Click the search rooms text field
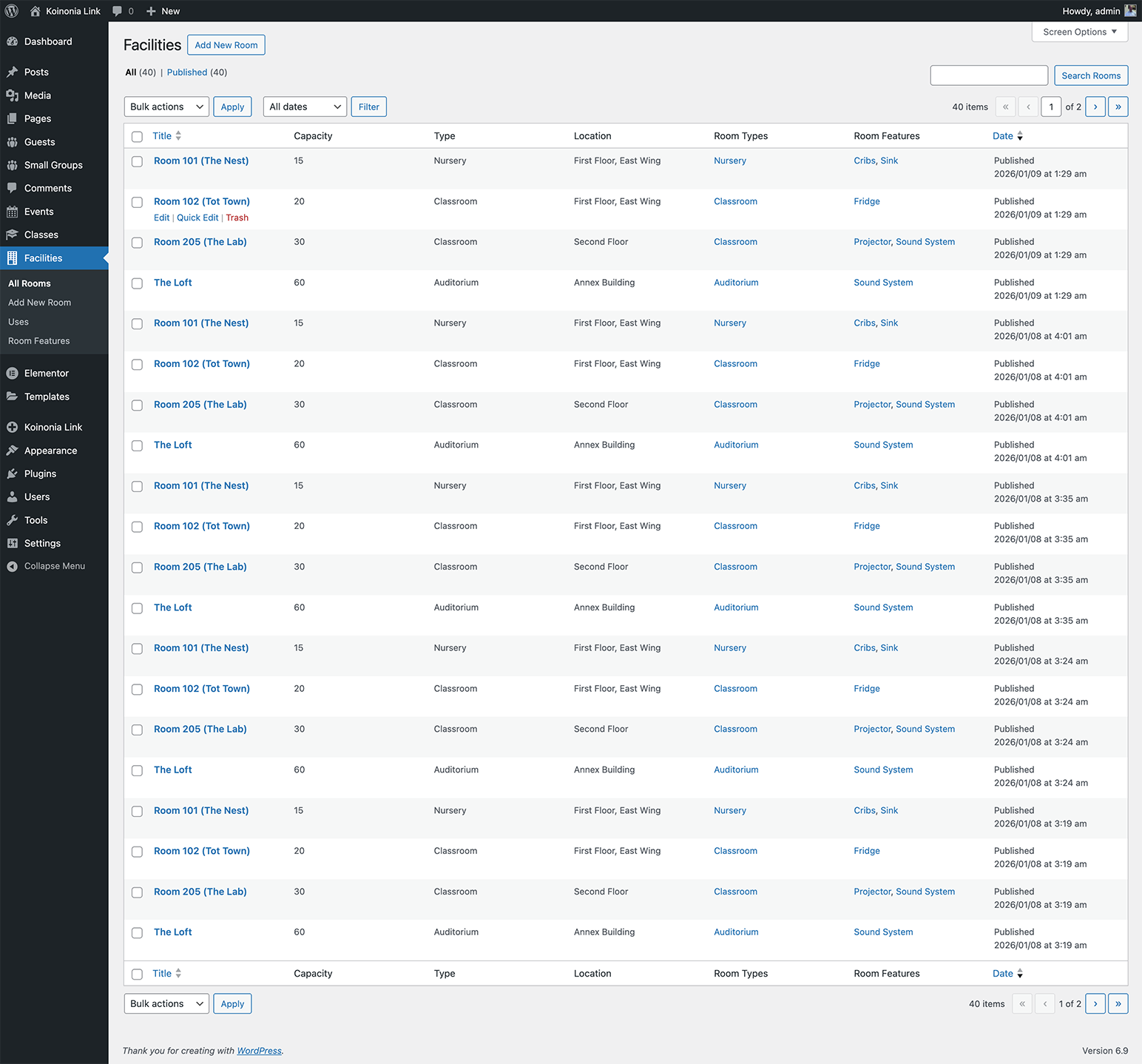 988,75
